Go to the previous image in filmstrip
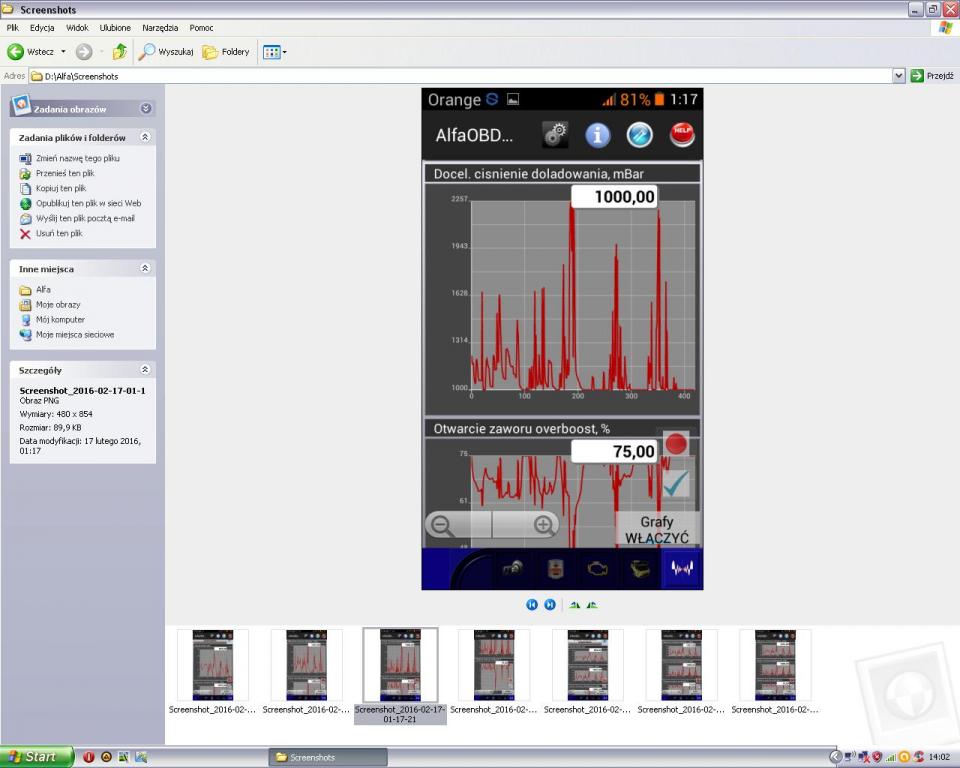Screen dimensions: 960x768 click(532, 605)
